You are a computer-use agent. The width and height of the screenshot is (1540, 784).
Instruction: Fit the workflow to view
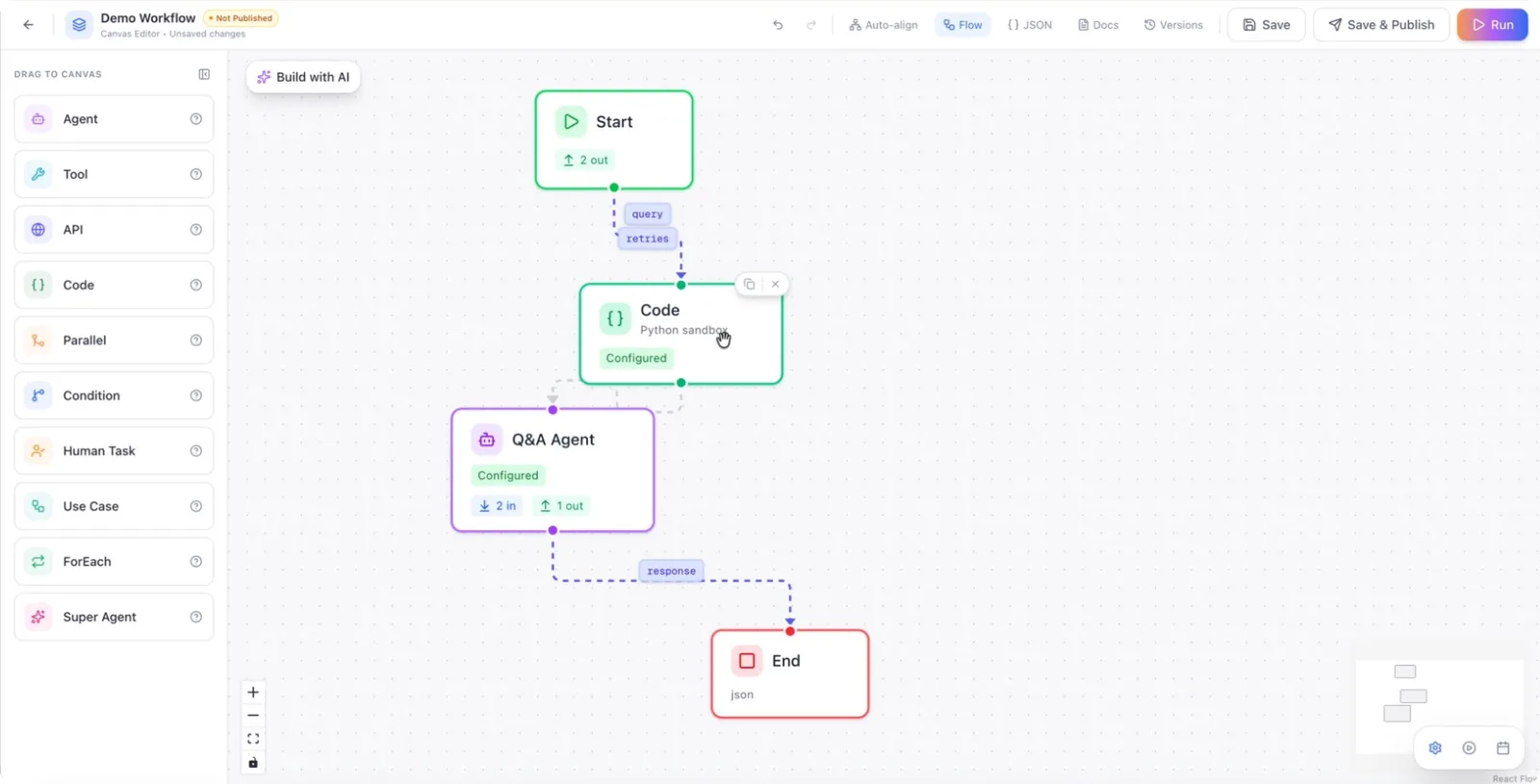(x=253, y=739)
